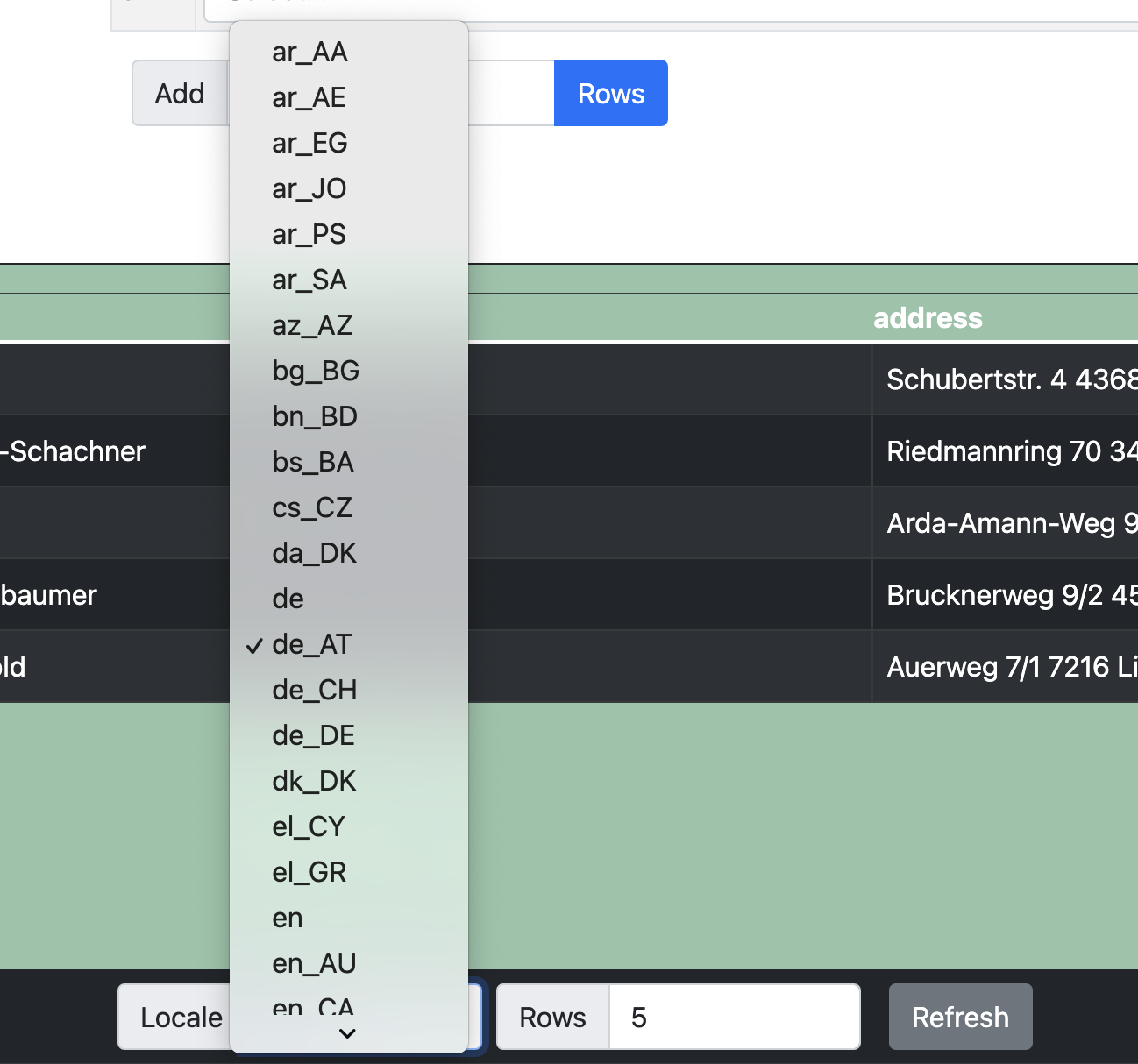
Task: Choose the da_DK locale
Action: coord(314,554)
